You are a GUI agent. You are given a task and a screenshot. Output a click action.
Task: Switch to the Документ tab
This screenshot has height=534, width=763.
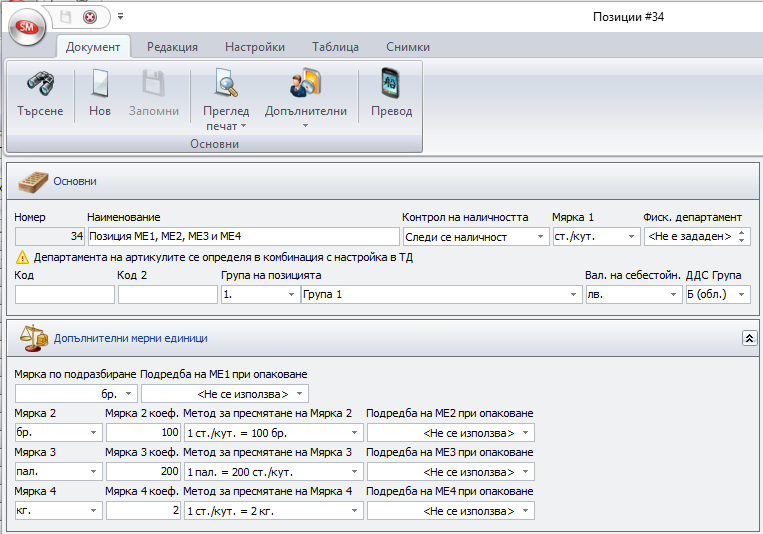coord(93,47)
